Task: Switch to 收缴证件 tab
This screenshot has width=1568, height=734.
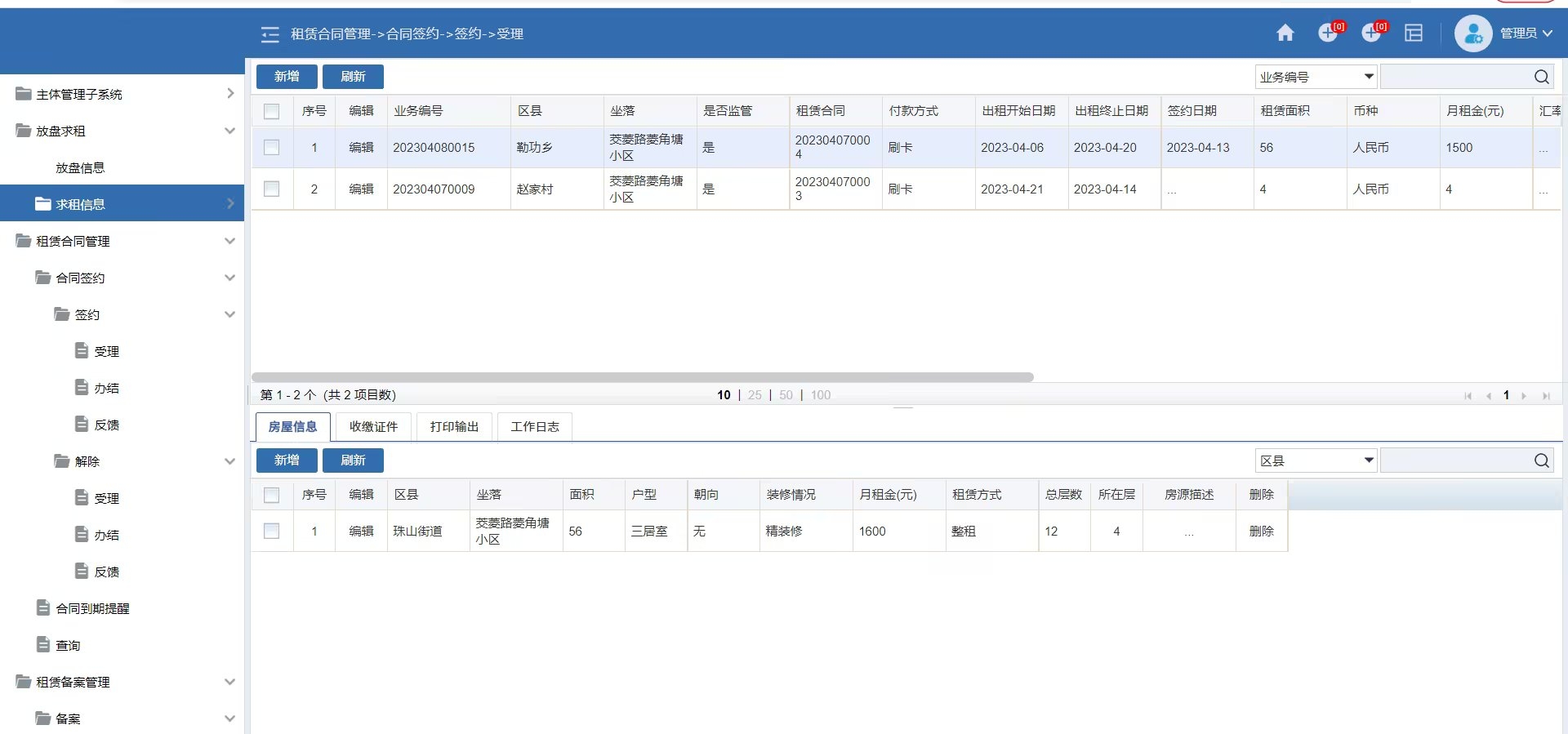Action: point(373,427)
